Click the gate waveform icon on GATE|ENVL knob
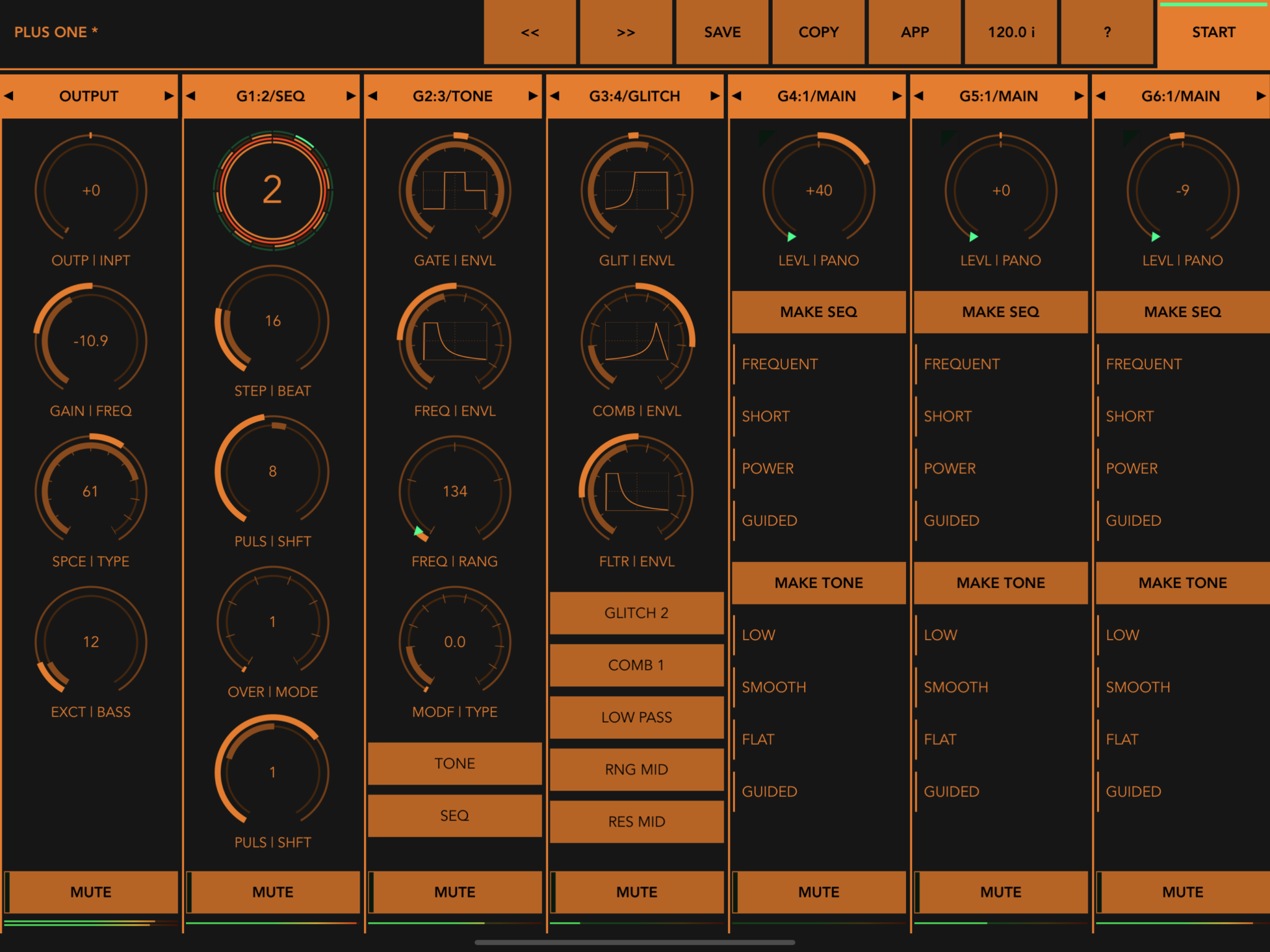This screenshot has width=1270, height=952. click(x=455, y=189)
